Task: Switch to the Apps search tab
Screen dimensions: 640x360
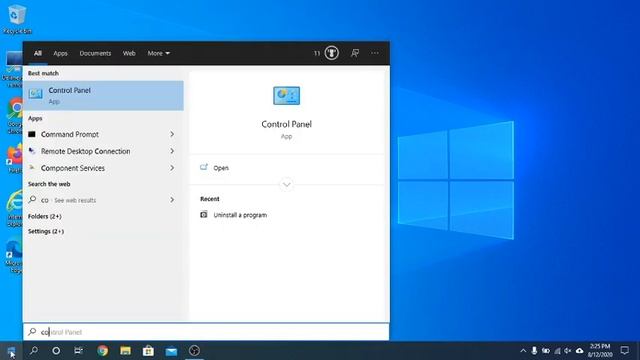Action: 60,53
